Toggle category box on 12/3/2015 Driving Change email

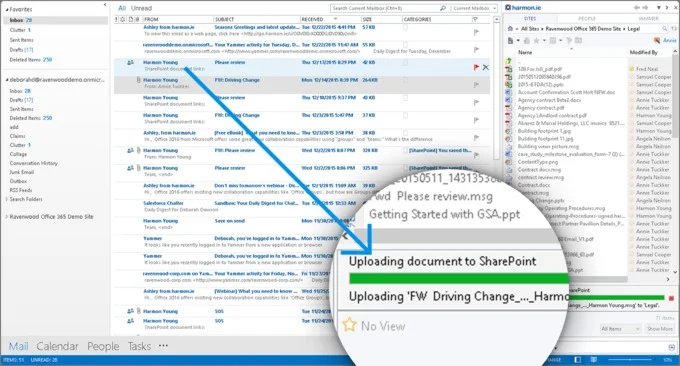(x=405, y=116)
